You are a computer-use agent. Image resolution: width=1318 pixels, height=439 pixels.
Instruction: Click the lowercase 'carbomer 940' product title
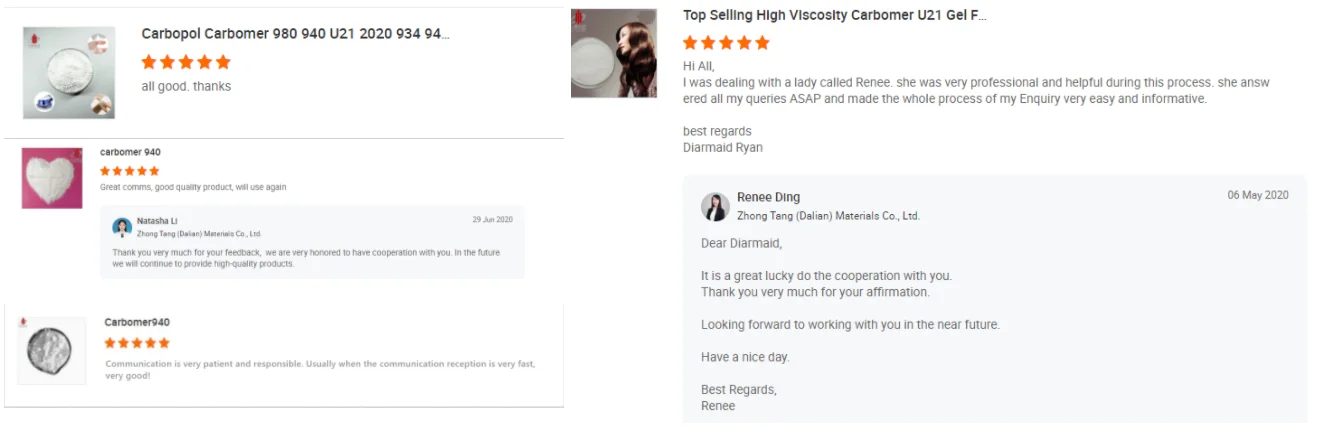130,152
